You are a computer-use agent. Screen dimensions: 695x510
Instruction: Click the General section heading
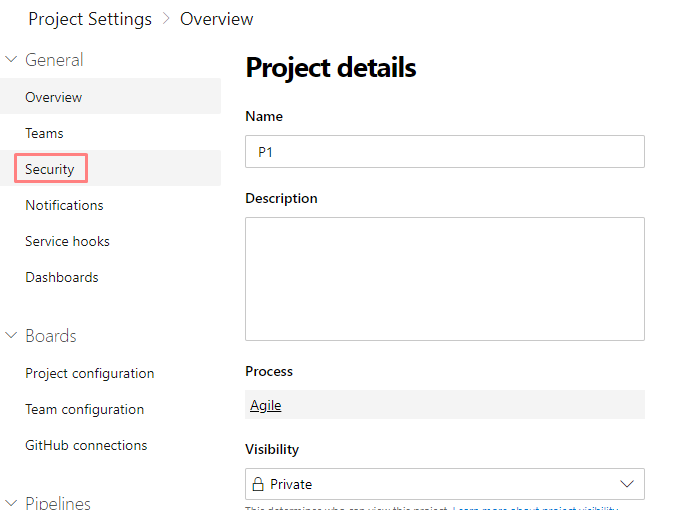click(54, 60)
